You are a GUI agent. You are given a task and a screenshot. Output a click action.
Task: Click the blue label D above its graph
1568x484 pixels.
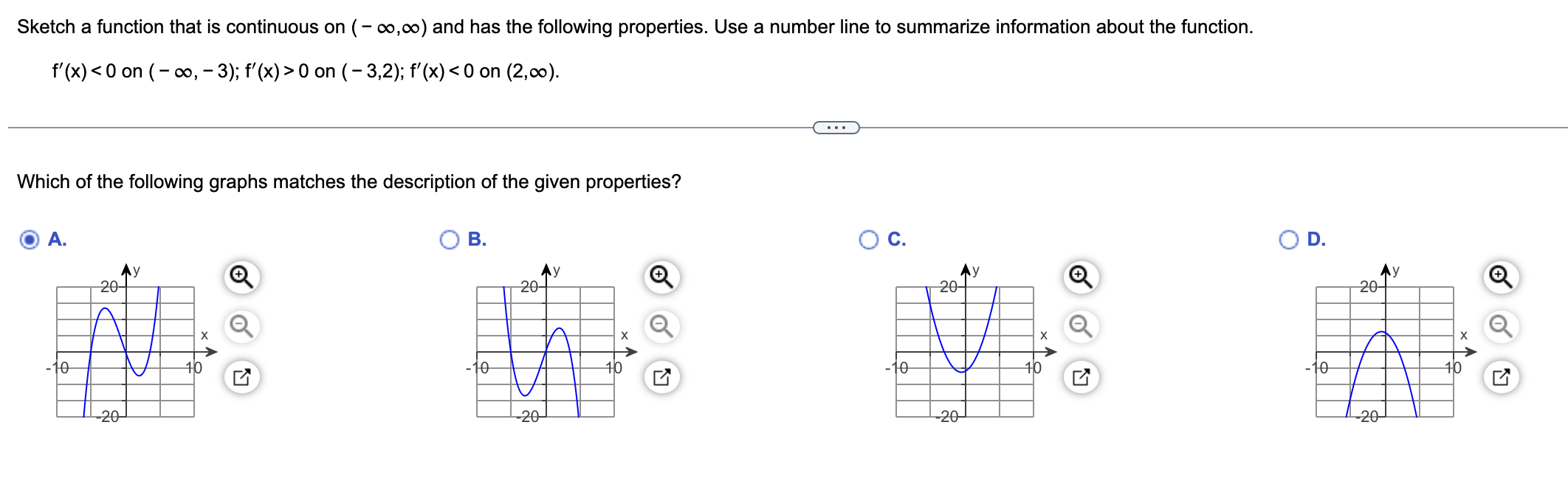point(1315,239)
